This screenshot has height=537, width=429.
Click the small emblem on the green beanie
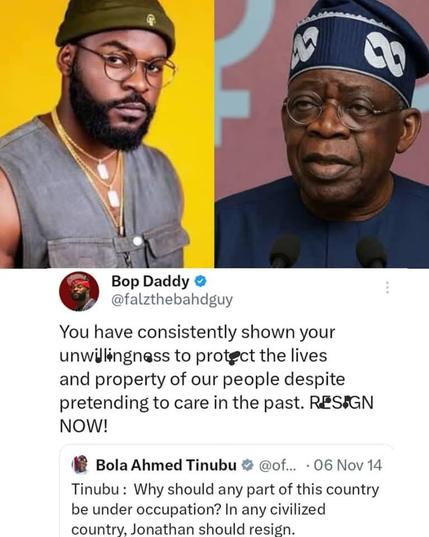pyautogui.click(x=151, y=19)
